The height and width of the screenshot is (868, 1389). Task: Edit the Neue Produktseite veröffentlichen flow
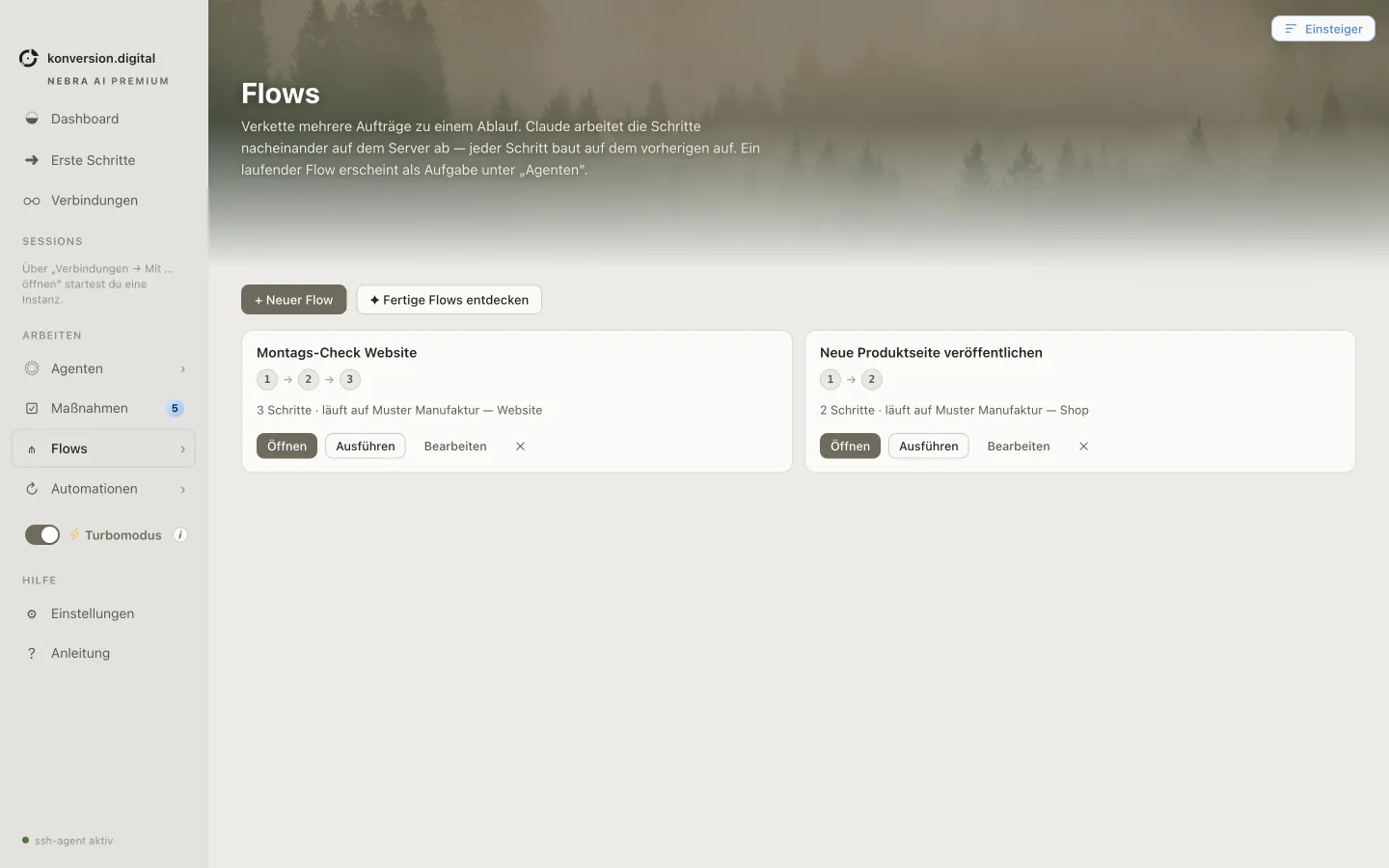tap(1019, 447)
